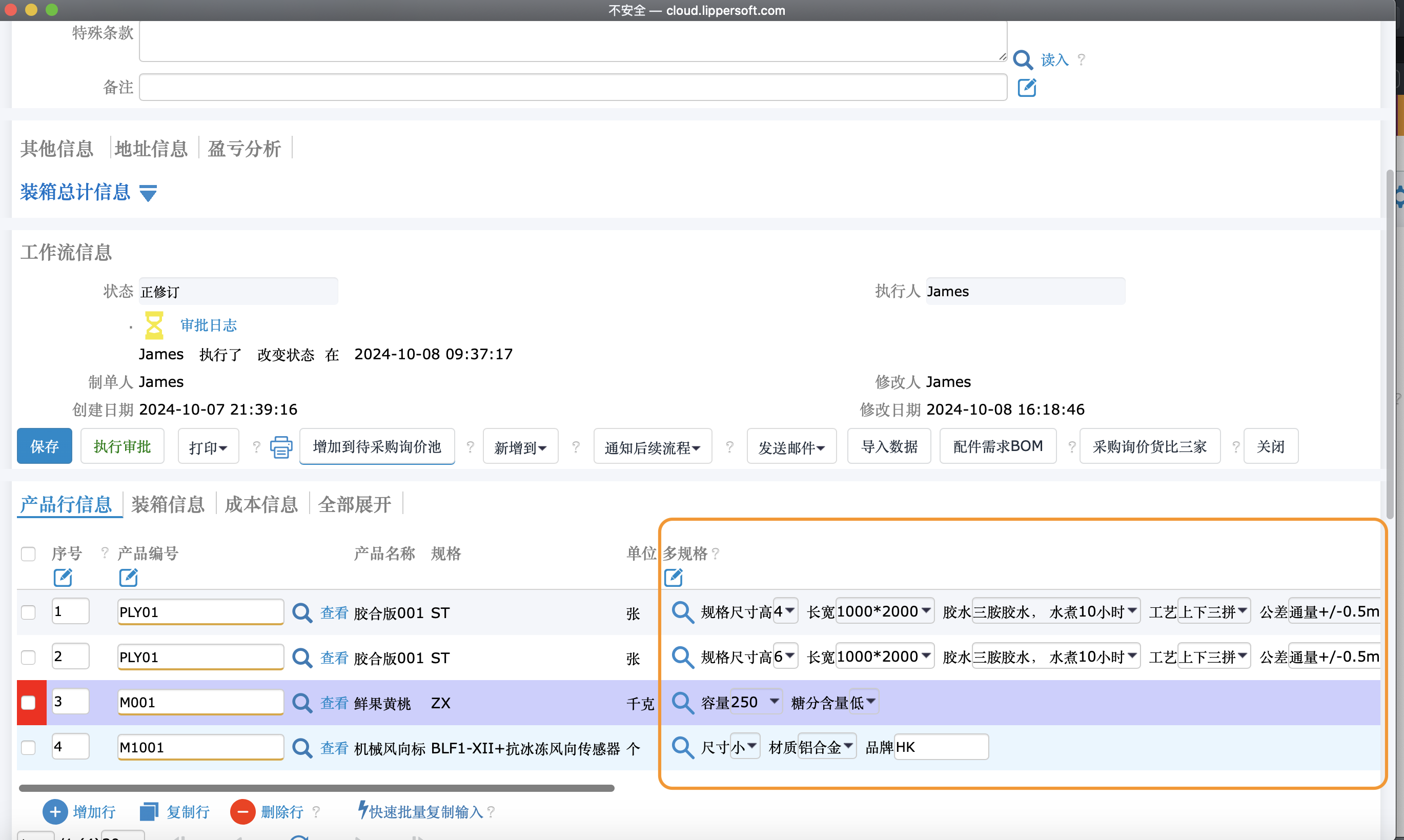Click the blue plus icon for 增加行
The image size is (1404, 840).
(x=55, y=812)
